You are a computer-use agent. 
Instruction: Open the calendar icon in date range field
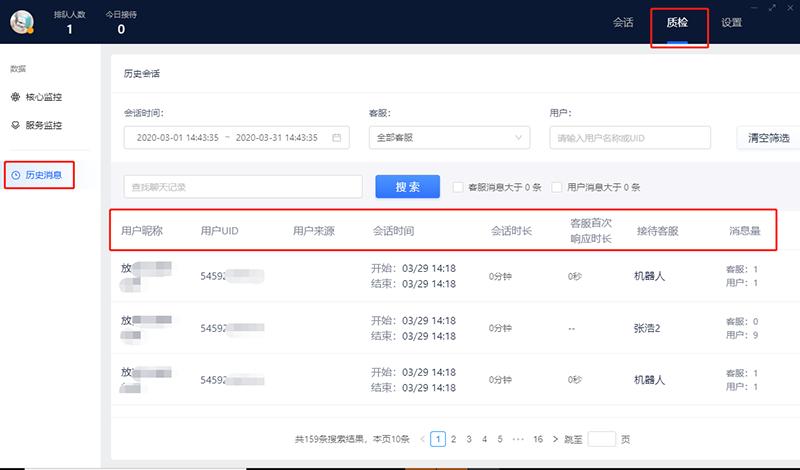[x=336, y=137]
